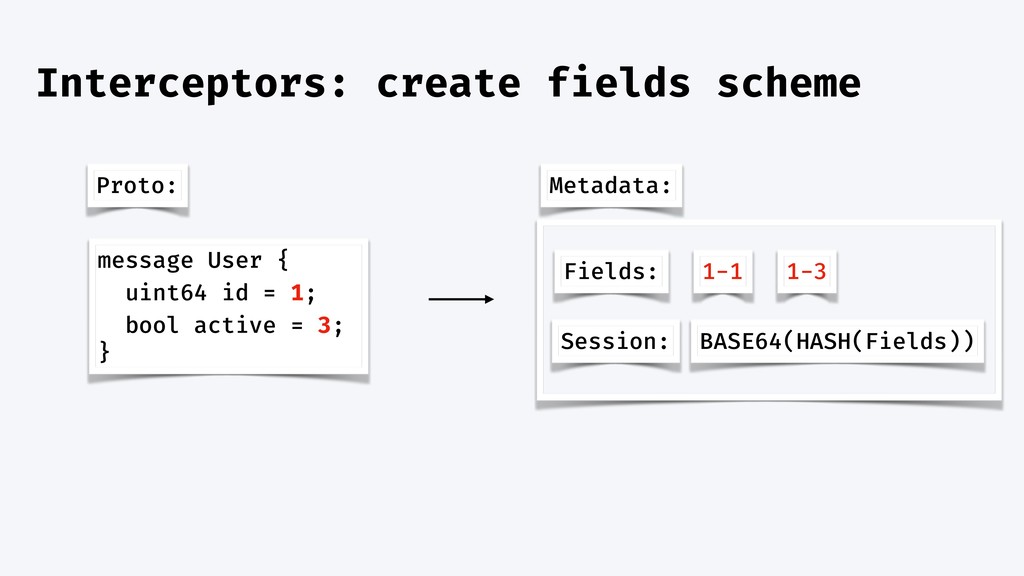Image resolution: width=1024 pixels, height=576 pixels.
Task: Click the 'Metadata:' label box
Action: 611,186
